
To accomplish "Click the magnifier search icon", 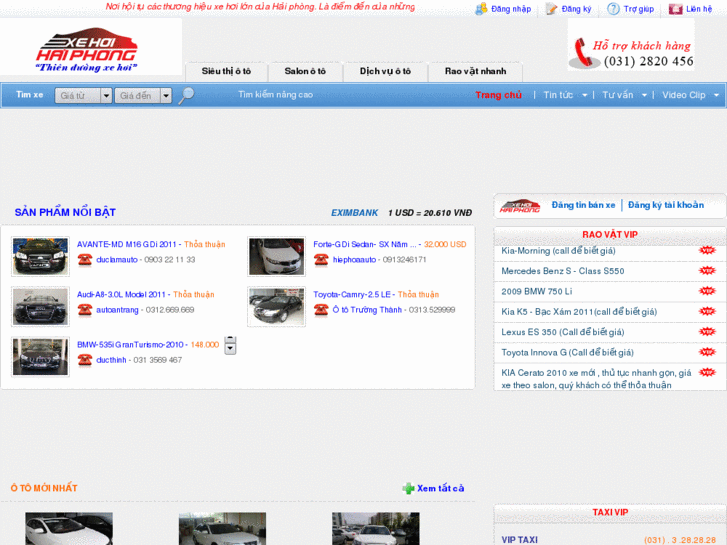I will click(186, 96).
